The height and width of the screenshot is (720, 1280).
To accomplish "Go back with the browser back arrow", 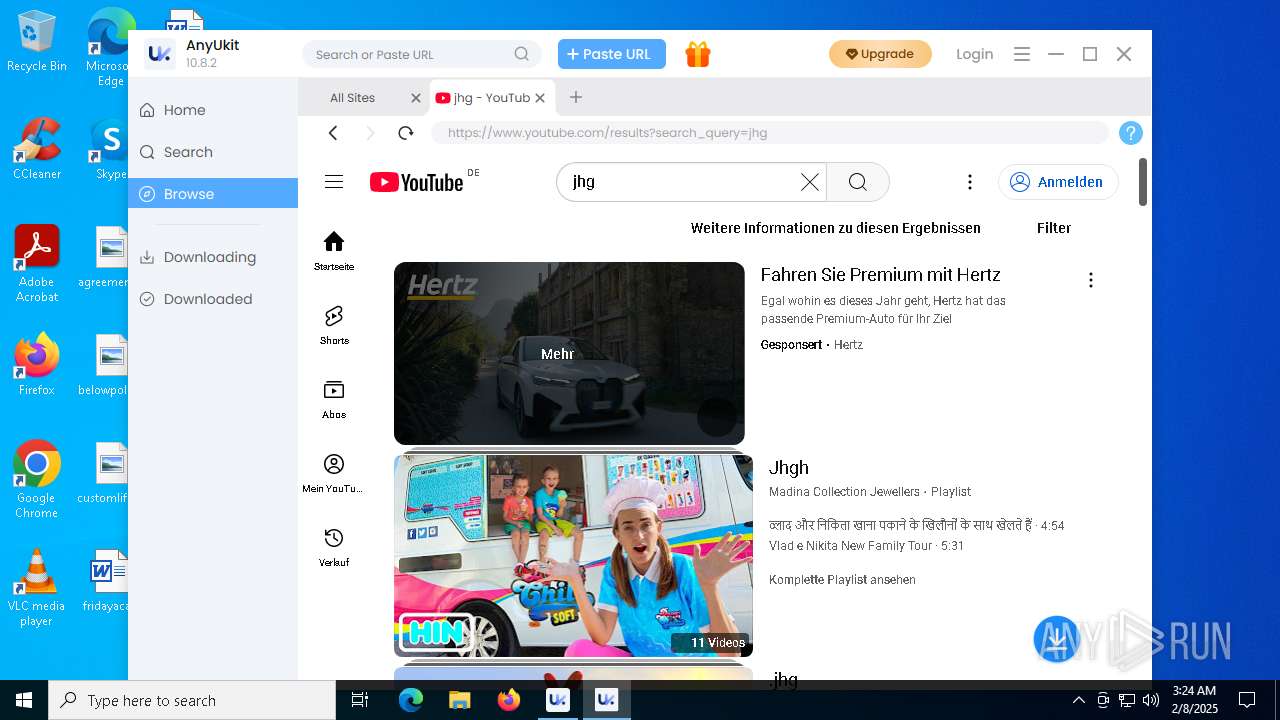I will click(333, 133).
